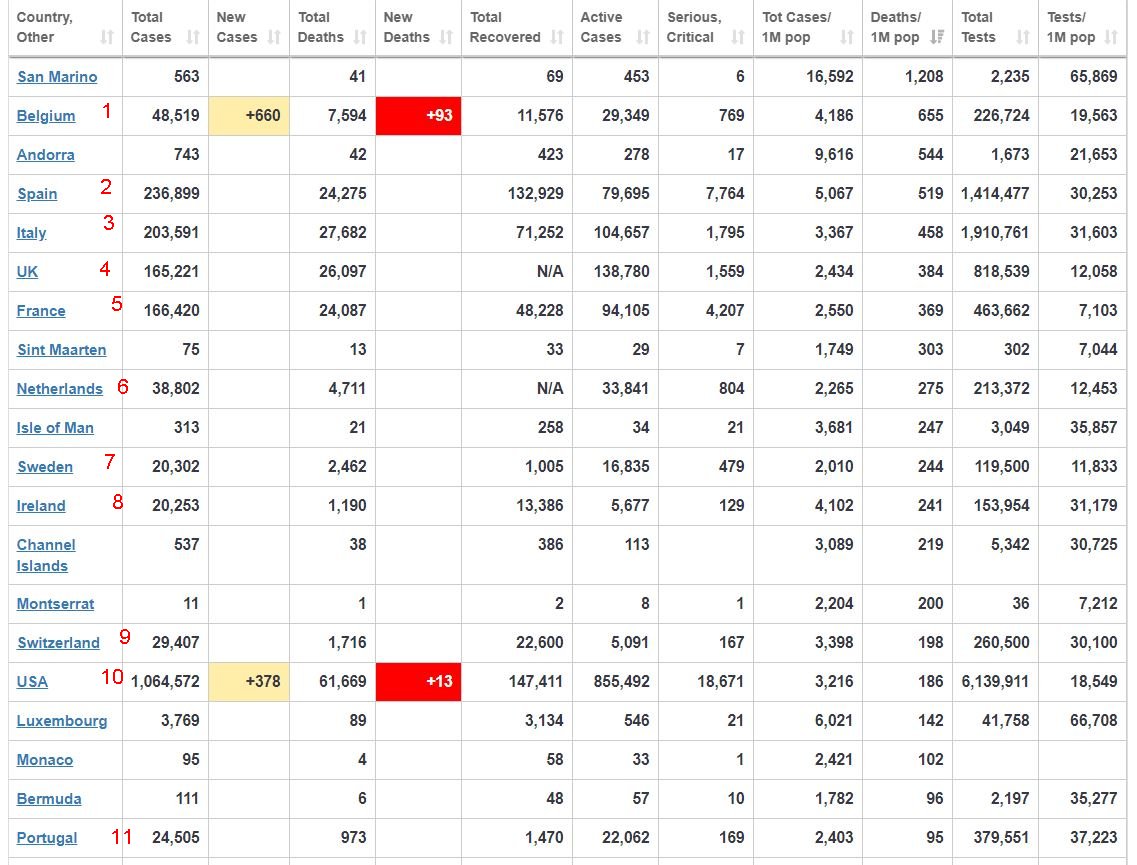The height and width of the screenshot is (865, 1137).
Task: Click the Switzerland link
Action: [x=58, y=642]
